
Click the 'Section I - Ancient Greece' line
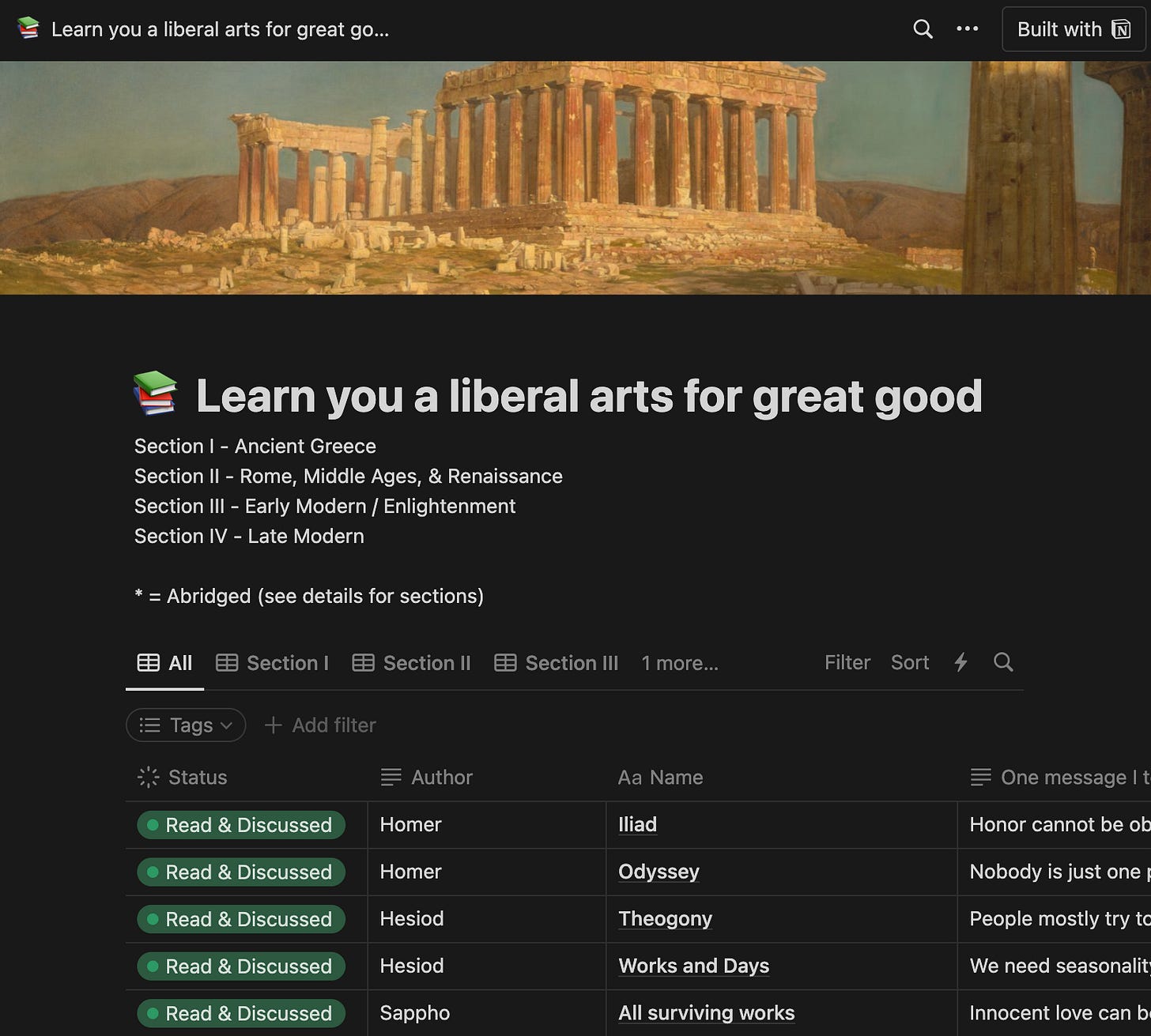point(255,446)
